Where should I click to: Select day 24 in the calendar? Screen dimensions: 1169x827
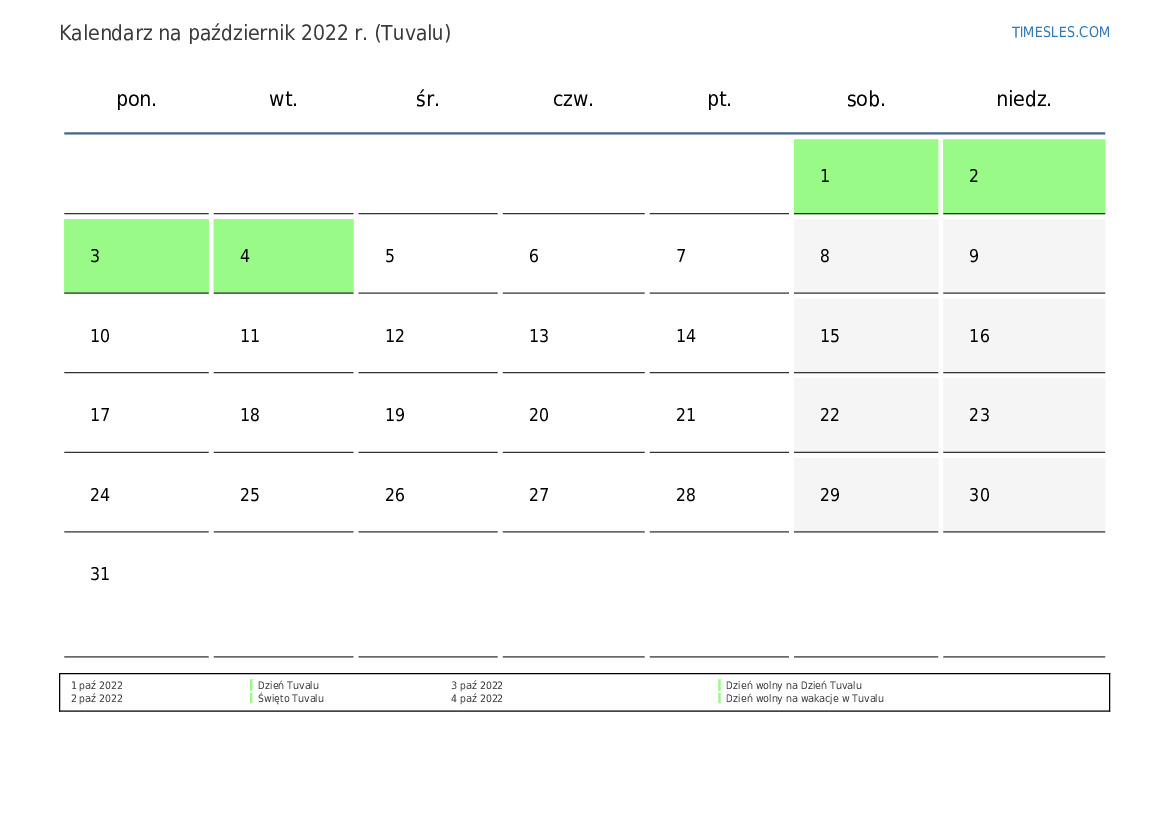pyautogui.click(x=136, y=494)
